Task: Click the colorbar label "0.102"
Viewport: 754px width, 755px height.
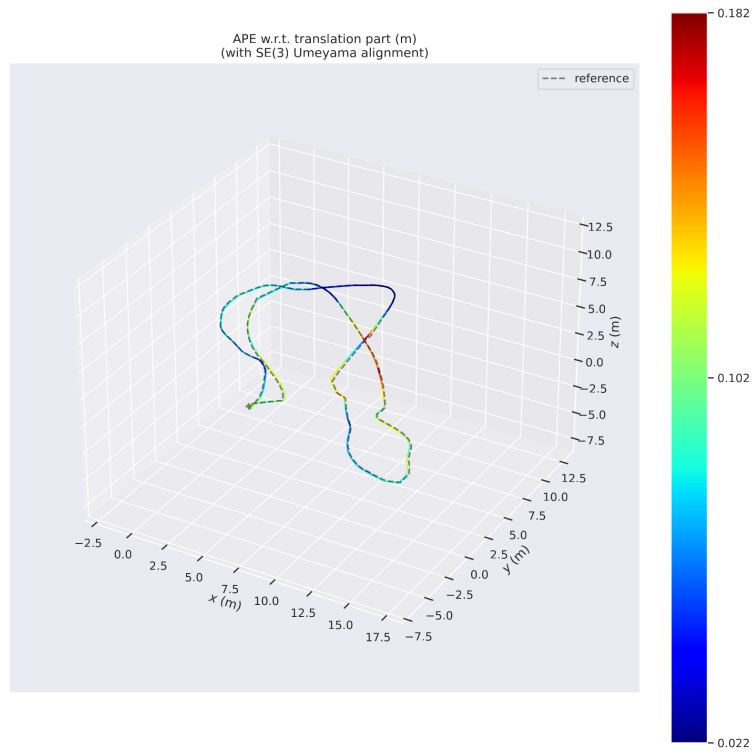Action: click(733, 378)
